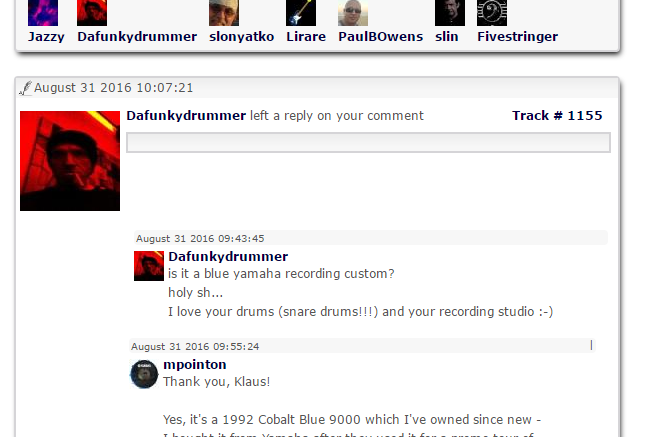Image resolution: width=651 pixels, height=437 pixels.
Task: Open the slonyatko username link
Action: point(242,37)
